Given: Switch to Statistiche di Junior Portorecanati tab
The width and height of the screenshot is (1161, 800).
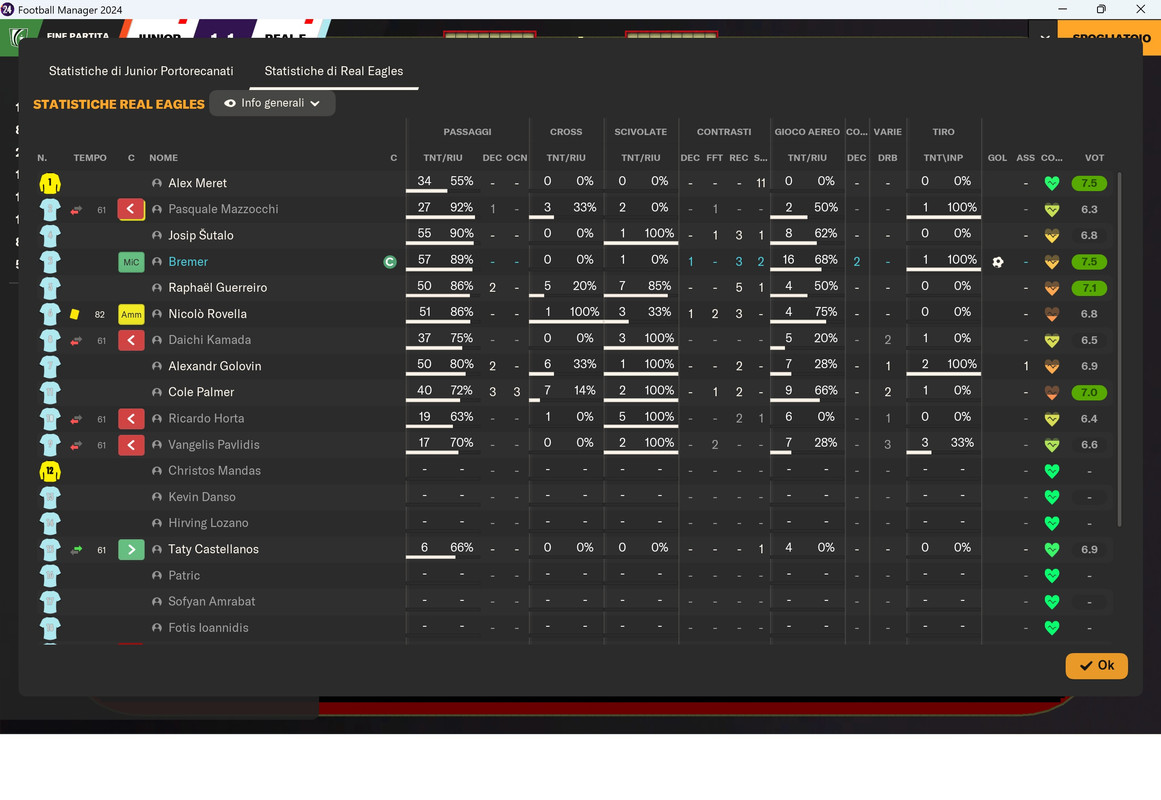Looking at the screenshot, I should [x=141, y=71].
